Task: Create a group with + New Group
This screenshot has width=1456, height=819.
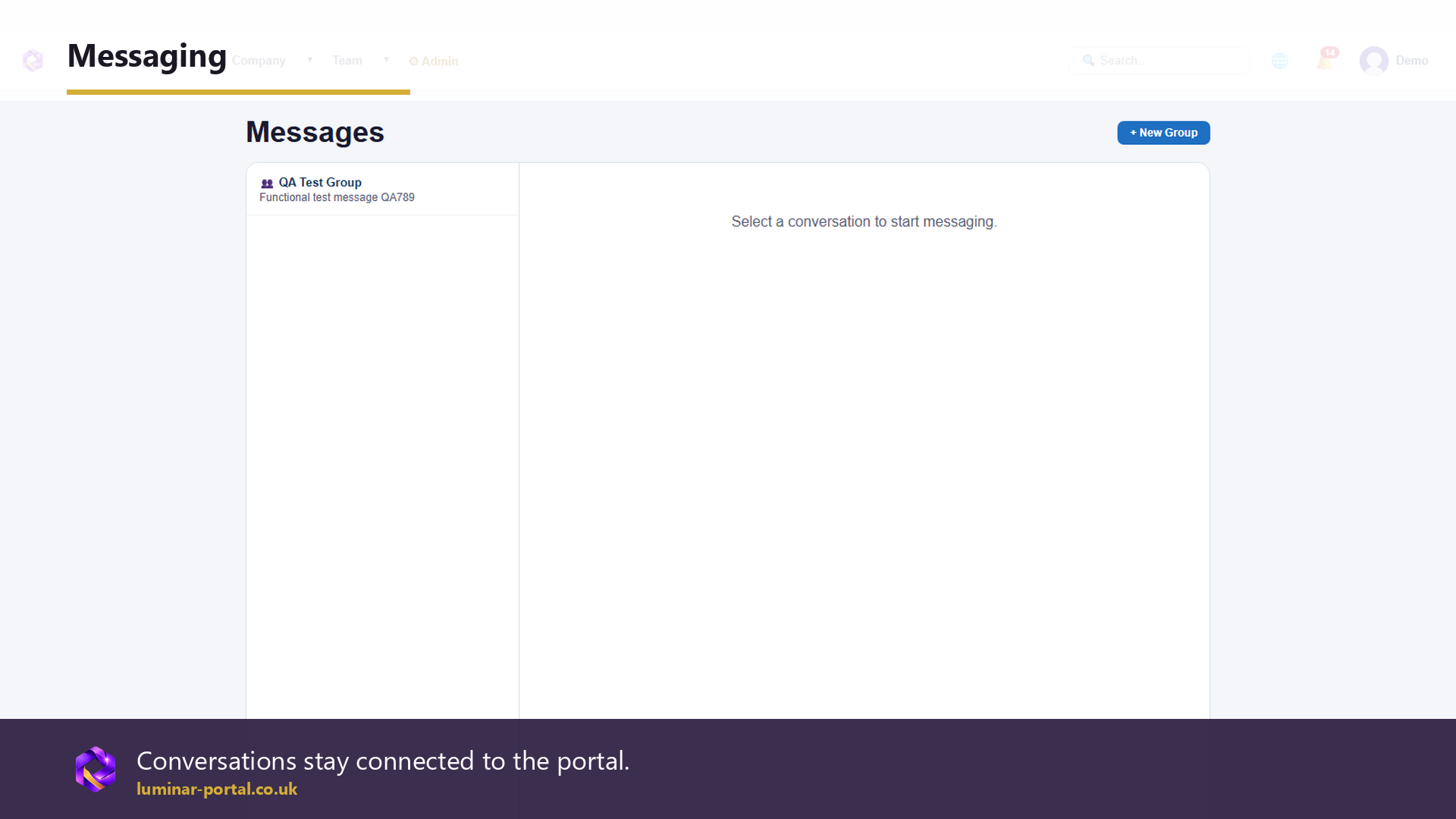Action: pos(1163,133)
